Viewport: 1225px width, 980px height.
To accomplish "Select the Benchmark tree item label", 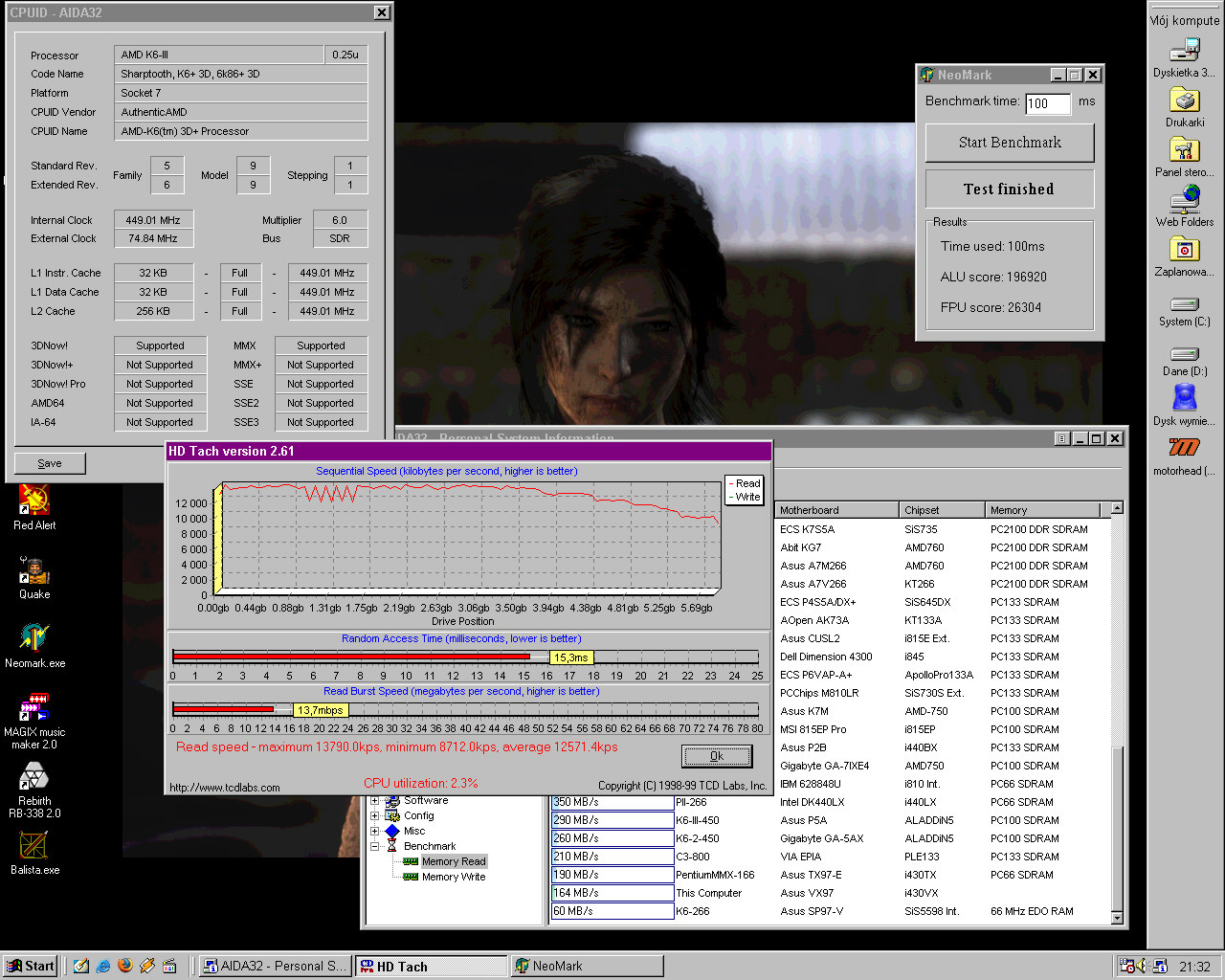I will point(430,846).
